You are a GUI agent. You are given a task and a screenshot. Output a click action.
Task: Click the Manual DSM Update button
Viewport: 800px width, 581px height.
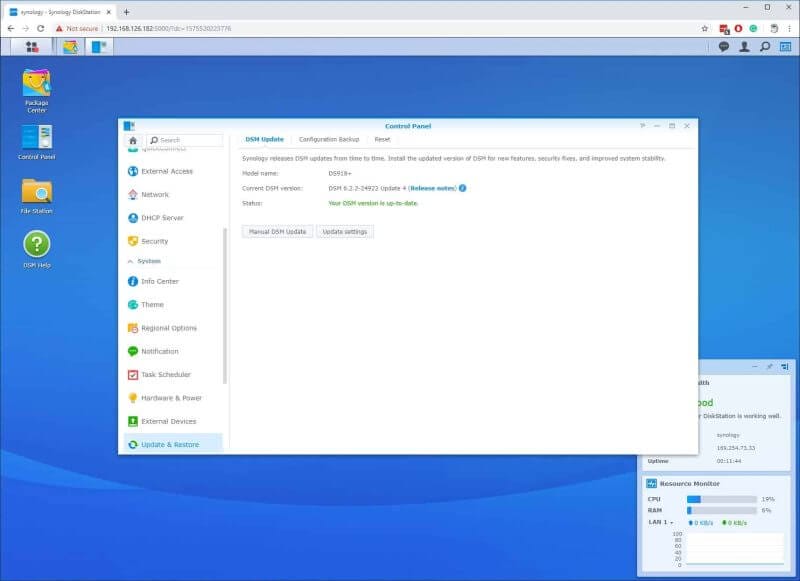[x=277, y=231]
